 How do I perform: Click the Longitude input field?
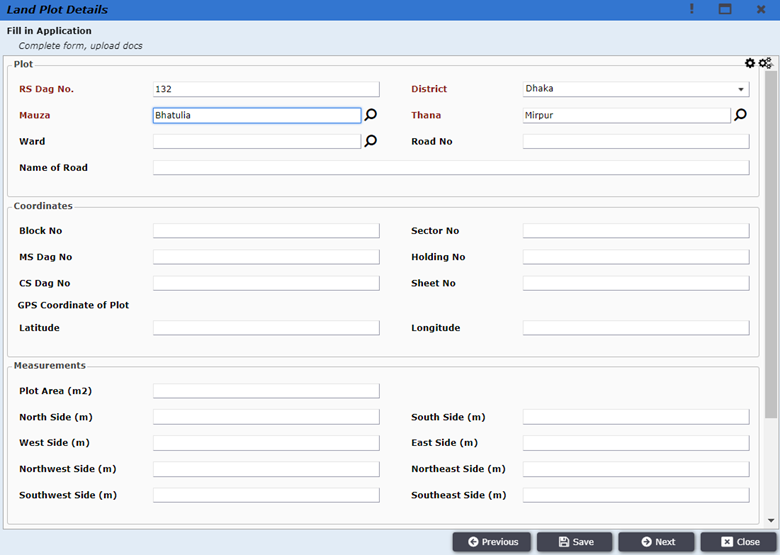[636, 328]
